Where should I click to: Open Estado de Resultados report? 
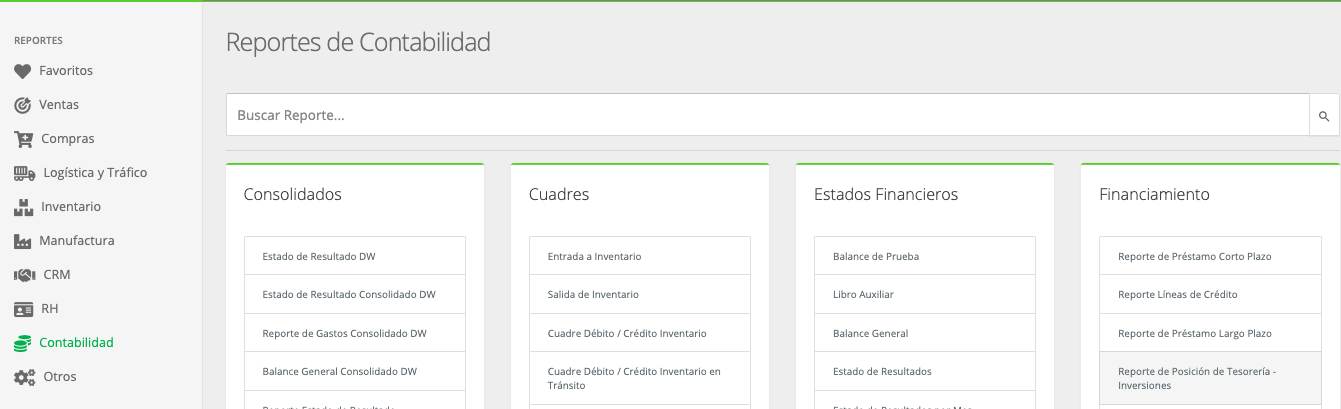coord(925,371)
